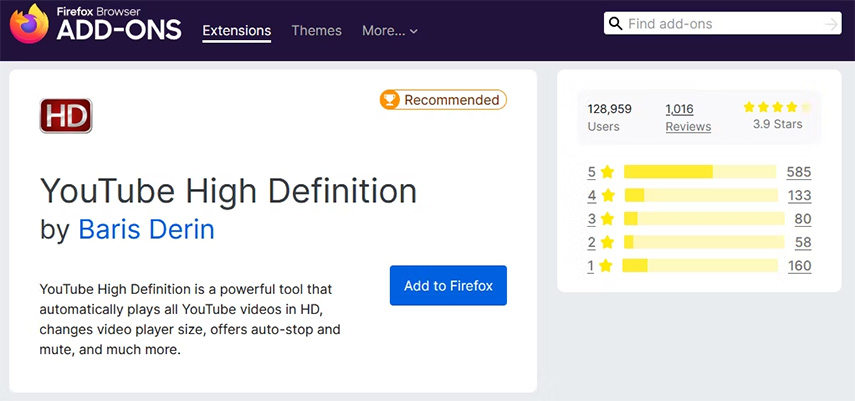855x401 pixels.
Task: Open the 585 five-star reviews count
Action: point(799,172)
